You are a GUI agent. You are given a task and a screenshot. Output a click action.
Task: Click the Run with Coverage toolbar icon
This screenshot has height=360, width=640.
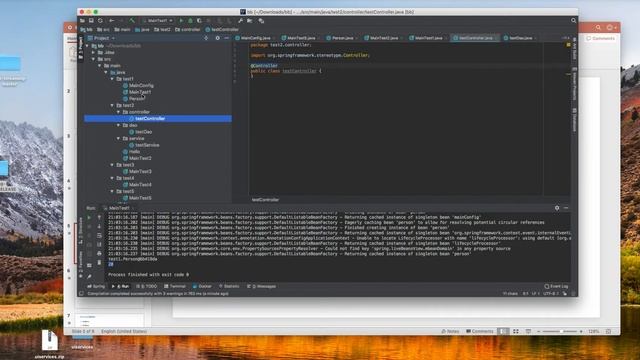199,20
